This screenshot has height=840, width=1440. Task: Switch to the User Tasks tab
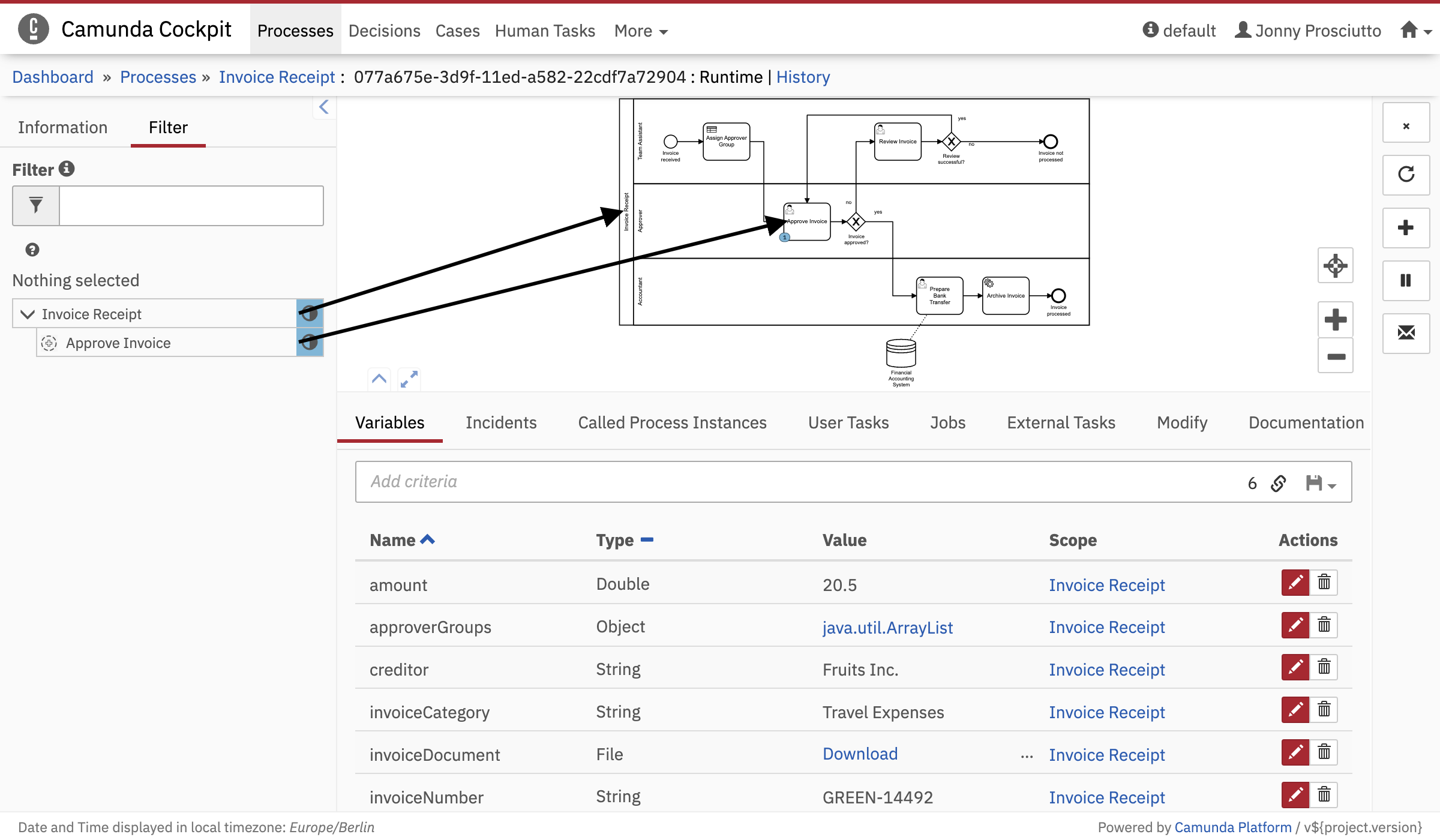click(x=848, y=422)
